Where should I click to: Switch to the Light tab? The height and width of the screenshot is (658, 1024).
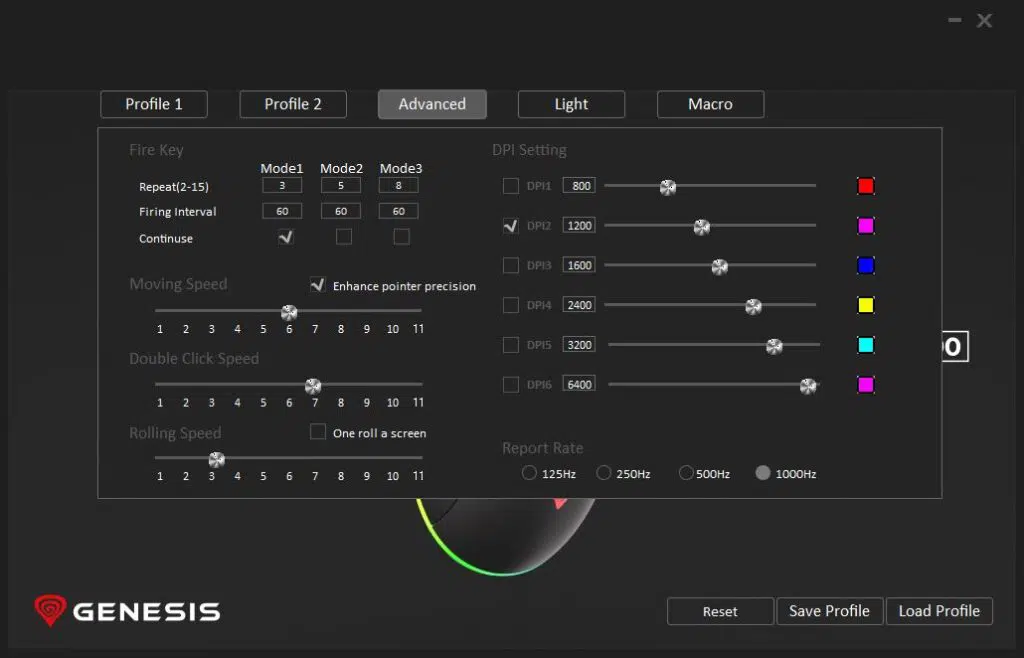click(571, 104)
